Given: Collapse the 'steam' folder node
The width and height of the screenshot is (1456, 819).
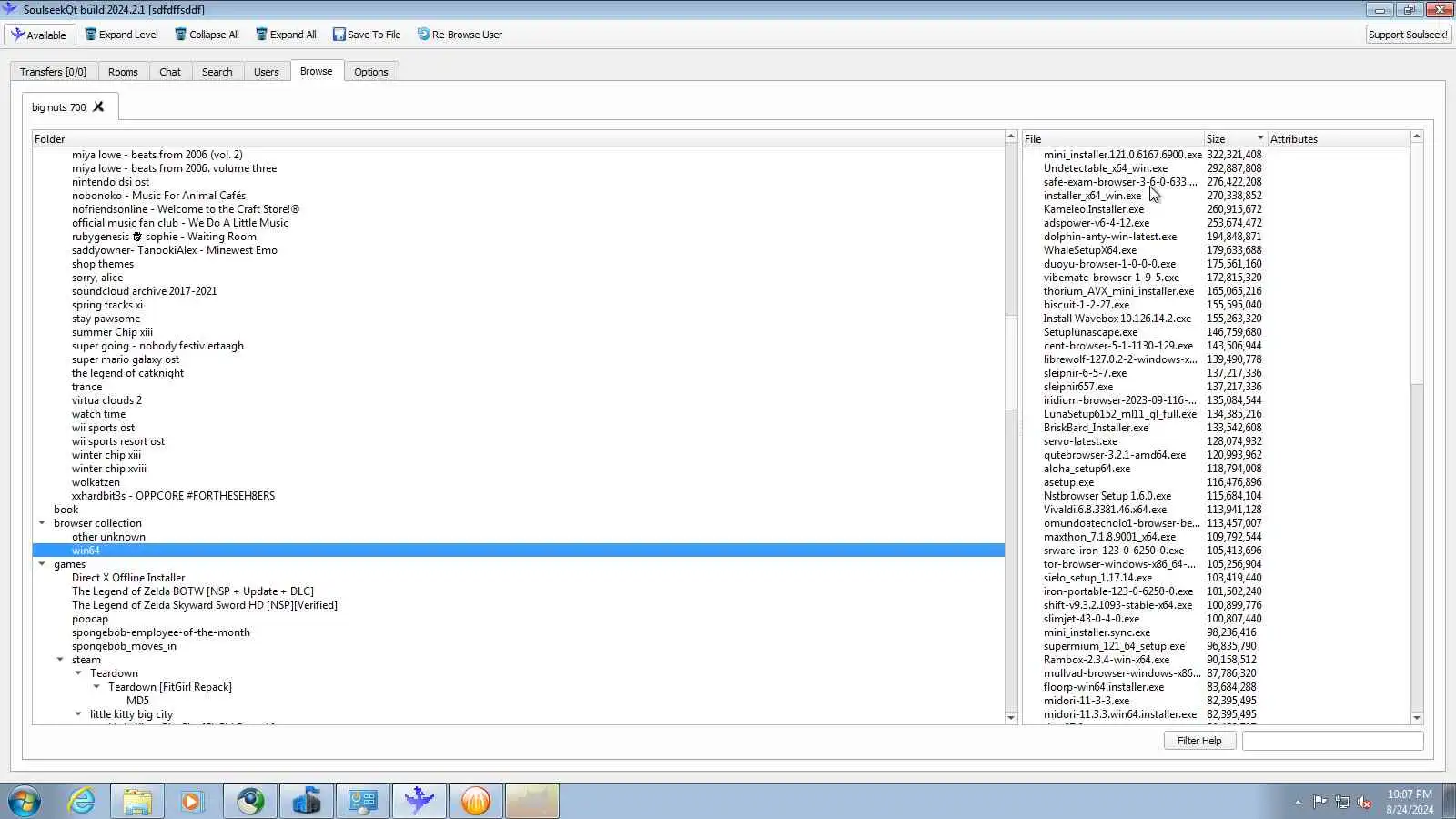Looking at the screenshot, I should pos(60,660).
